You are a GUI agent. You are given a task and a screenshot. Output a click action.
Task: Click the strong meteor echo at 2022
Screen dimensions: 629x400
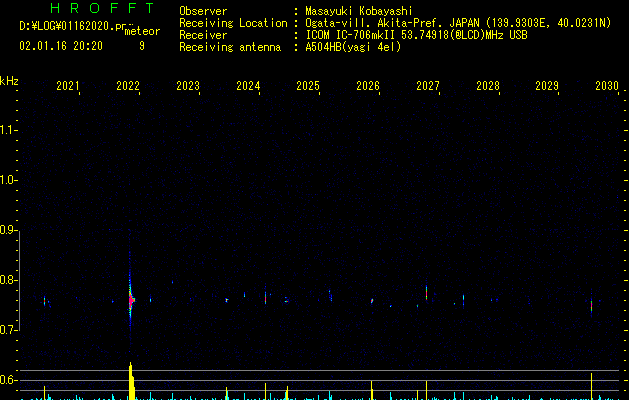coord(131,300)
